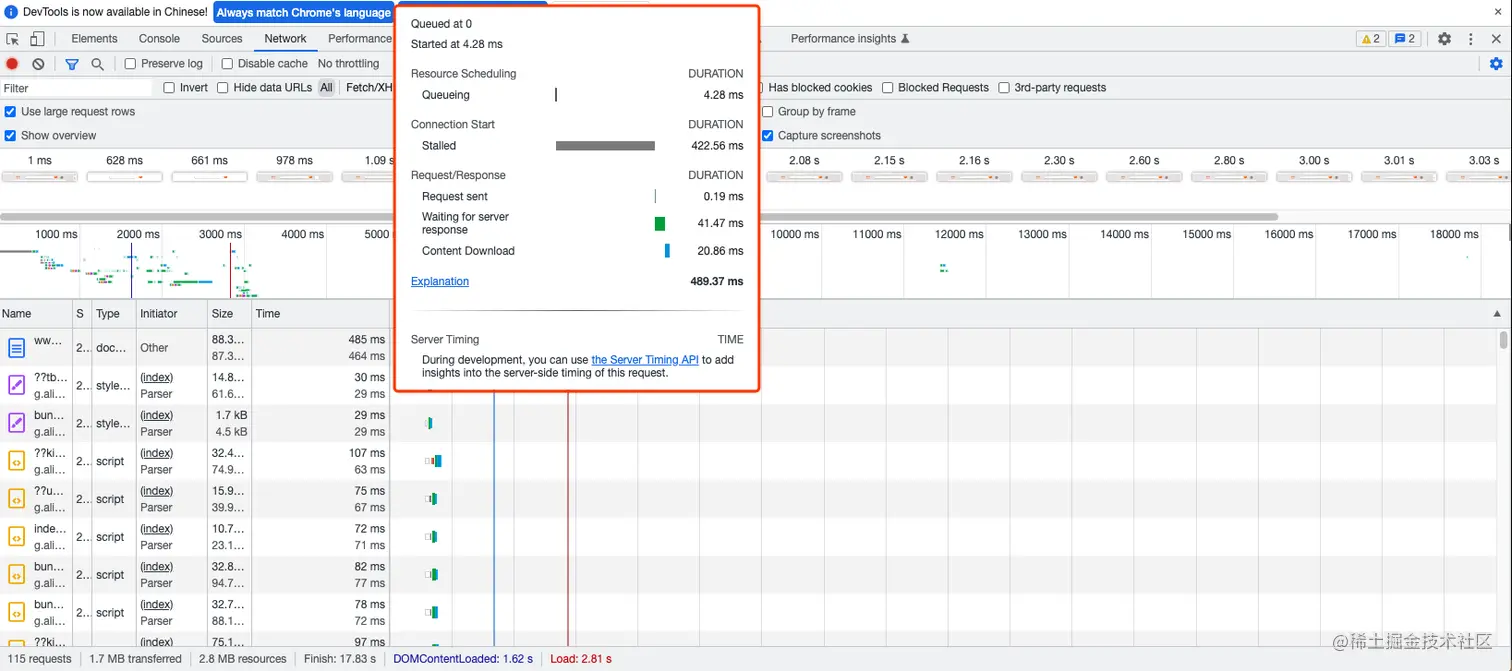Toggle Hide data URLs checkbox
1512x671 pixels.
[223, 88]
